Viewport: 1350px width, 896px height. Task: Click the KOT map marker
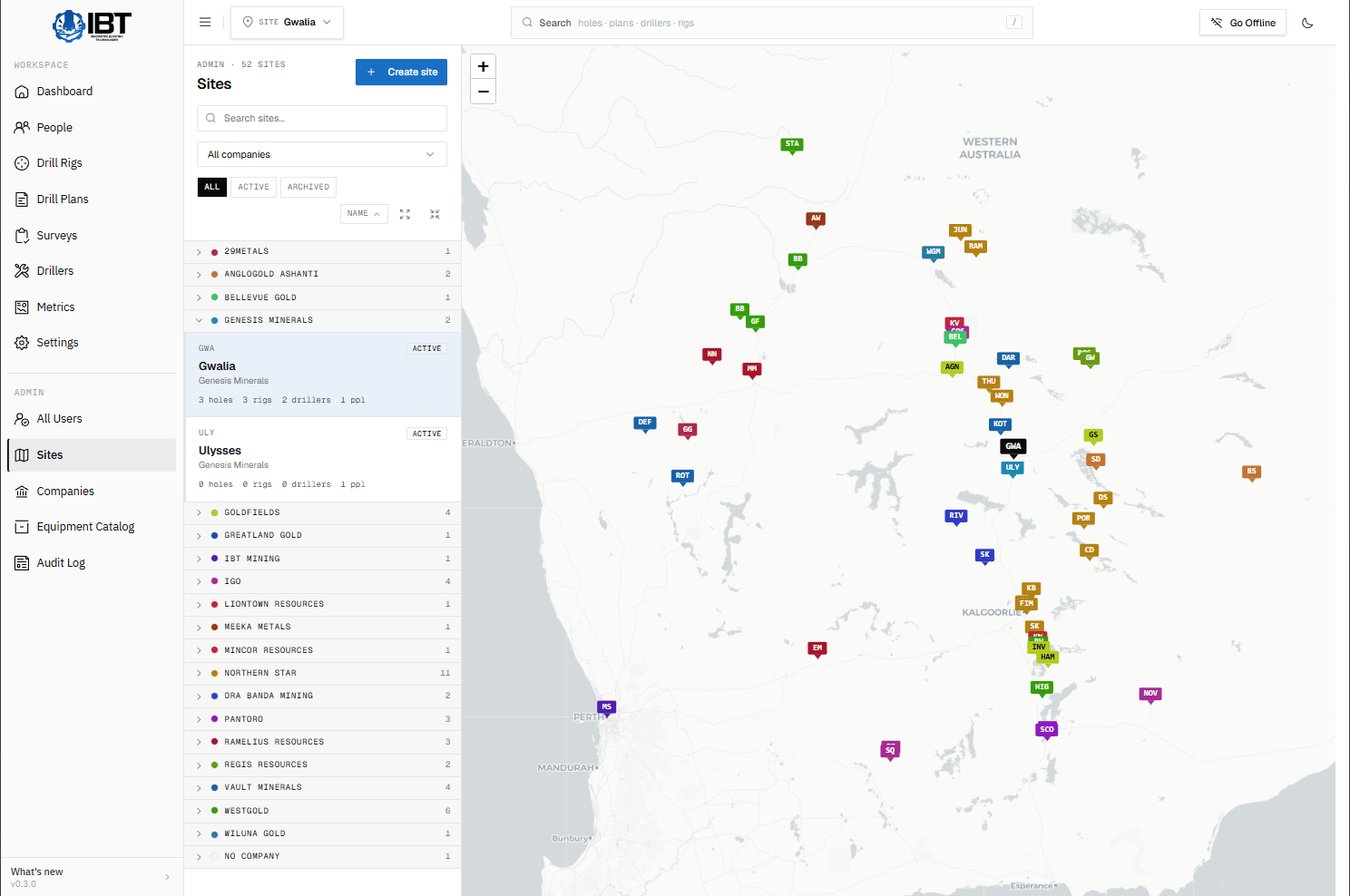[x=1000, y=424]
